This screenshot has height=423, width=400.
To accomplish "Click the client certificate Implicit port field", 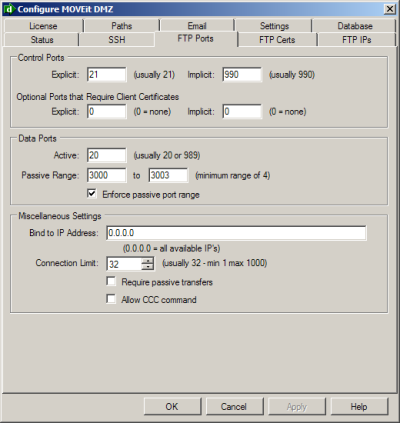I will pos(242,111).
